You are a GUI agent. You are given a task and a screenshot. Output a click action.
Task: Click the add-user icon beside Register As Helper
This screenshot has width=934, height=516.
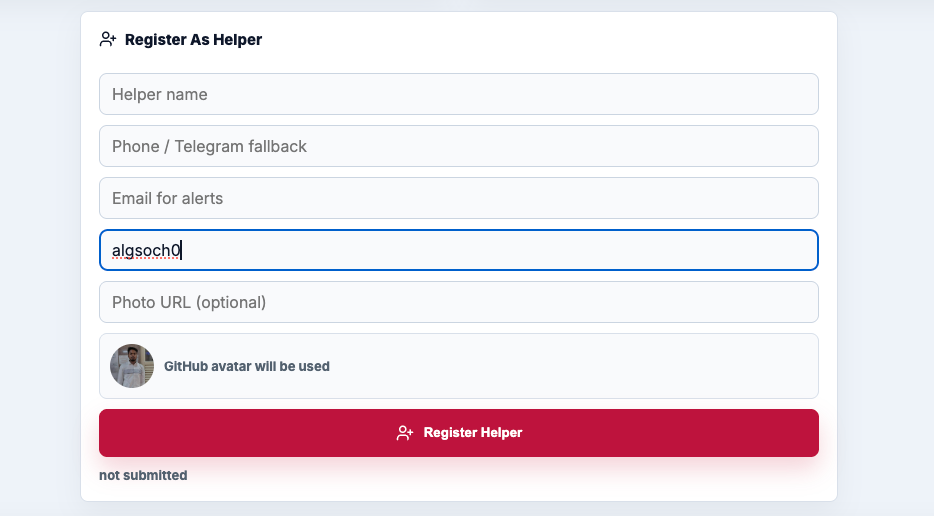coord(108,39)
